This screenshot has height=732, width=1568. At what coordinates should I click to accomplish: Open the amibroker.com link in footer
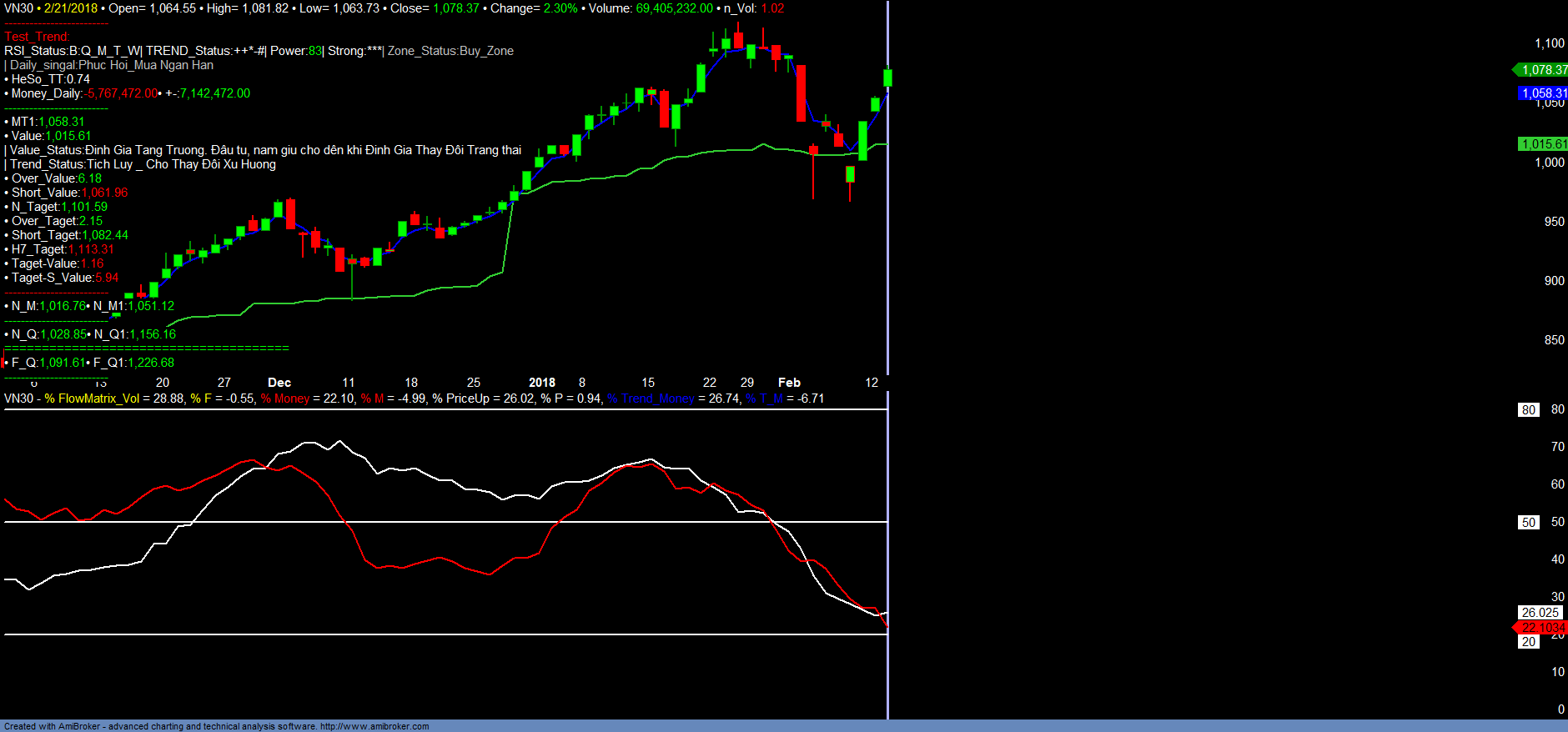click(x=374, y=726)
